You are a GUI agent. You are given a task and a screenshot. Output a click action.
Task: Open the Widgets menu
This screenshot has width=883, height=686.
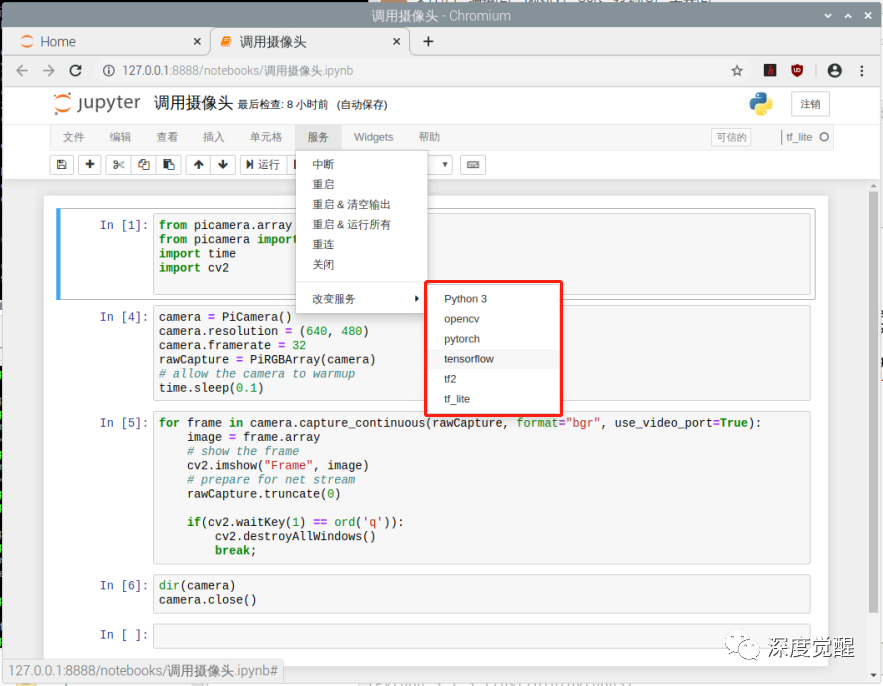373,137
